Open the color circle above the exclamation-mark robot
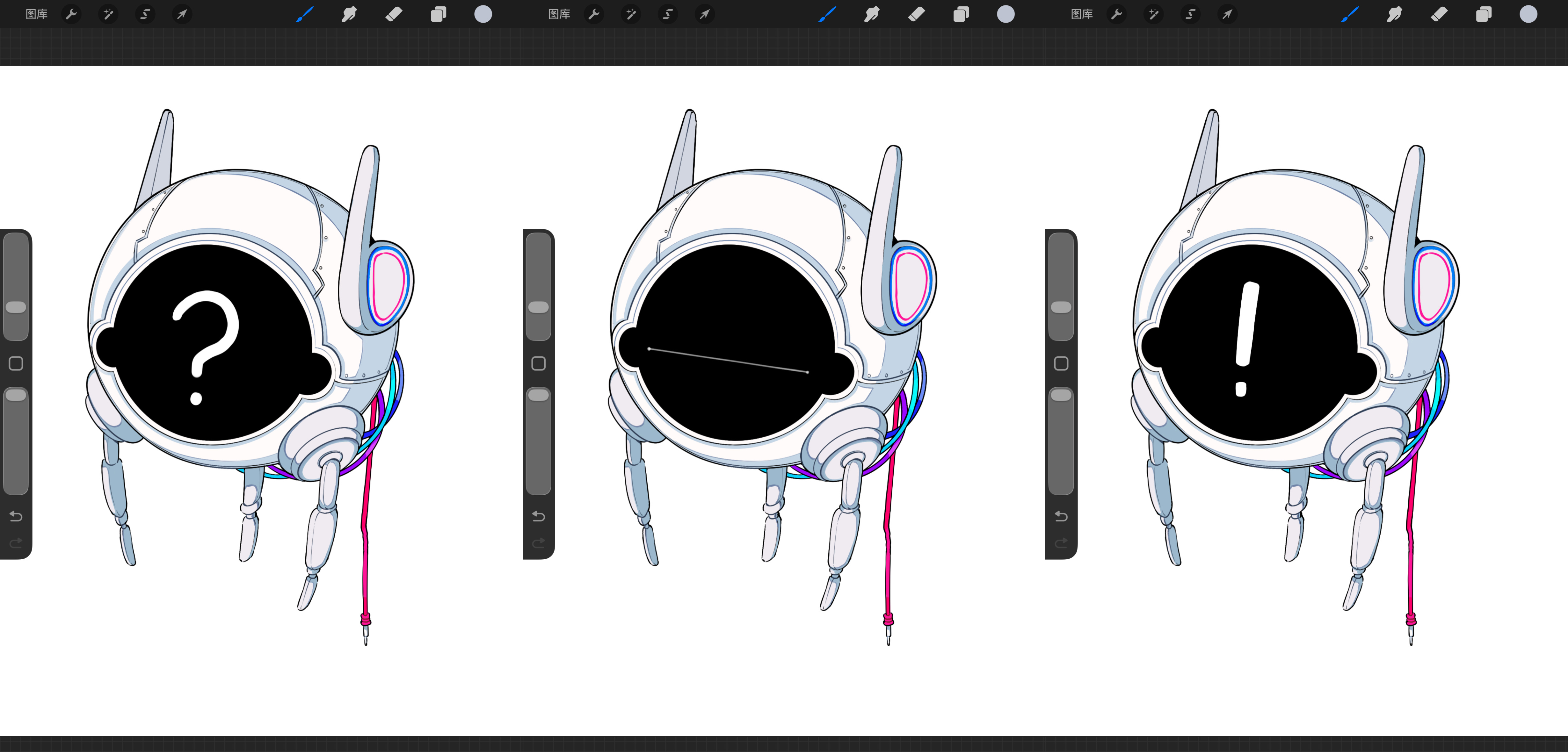This screenshot has width=1568, height=752. click(1528, 14)
